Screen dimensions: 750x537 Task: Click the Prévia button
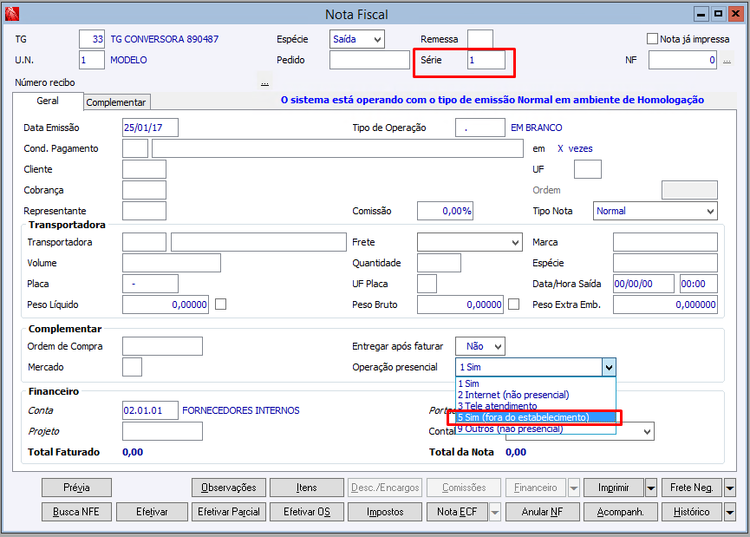coord(77,488)
